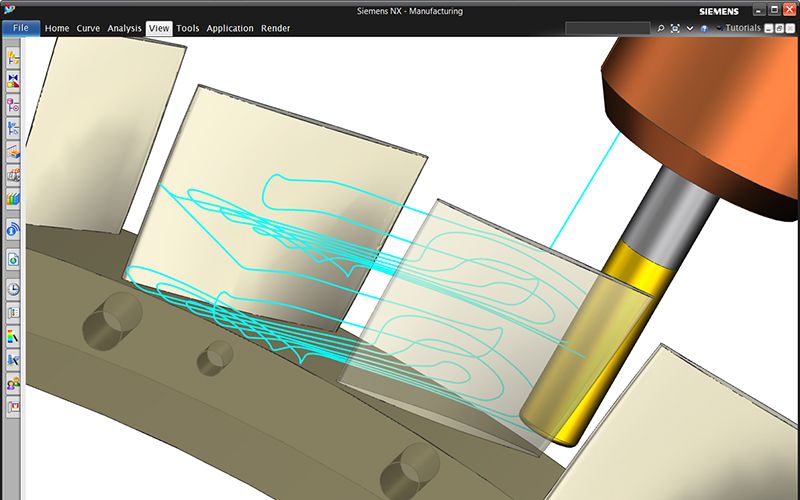Click the command finder search field

[x=608, y=29]
